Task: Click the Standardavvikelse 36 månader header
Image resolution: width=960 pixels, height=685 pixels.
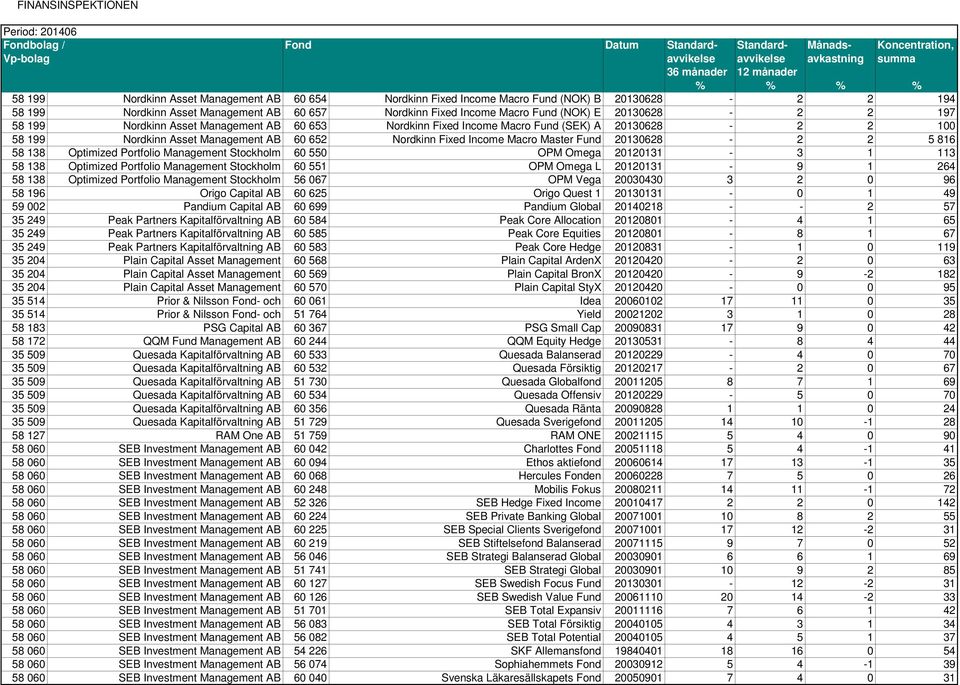Action: (x=699, y=66)
